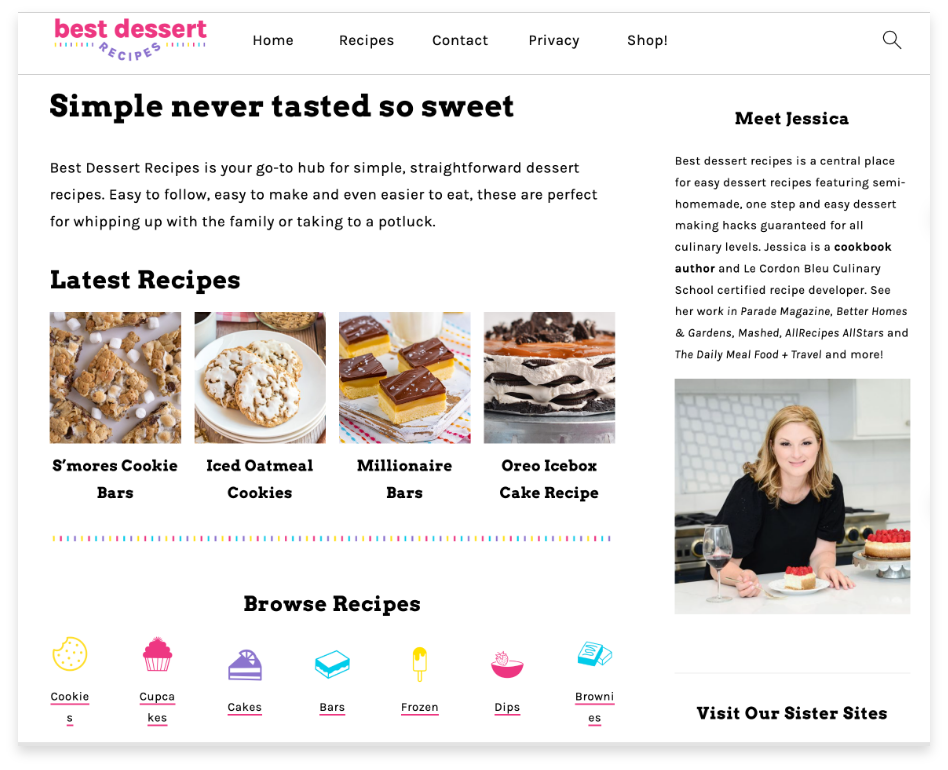Pick the blue Bars category icon

(x=332, y=664)
